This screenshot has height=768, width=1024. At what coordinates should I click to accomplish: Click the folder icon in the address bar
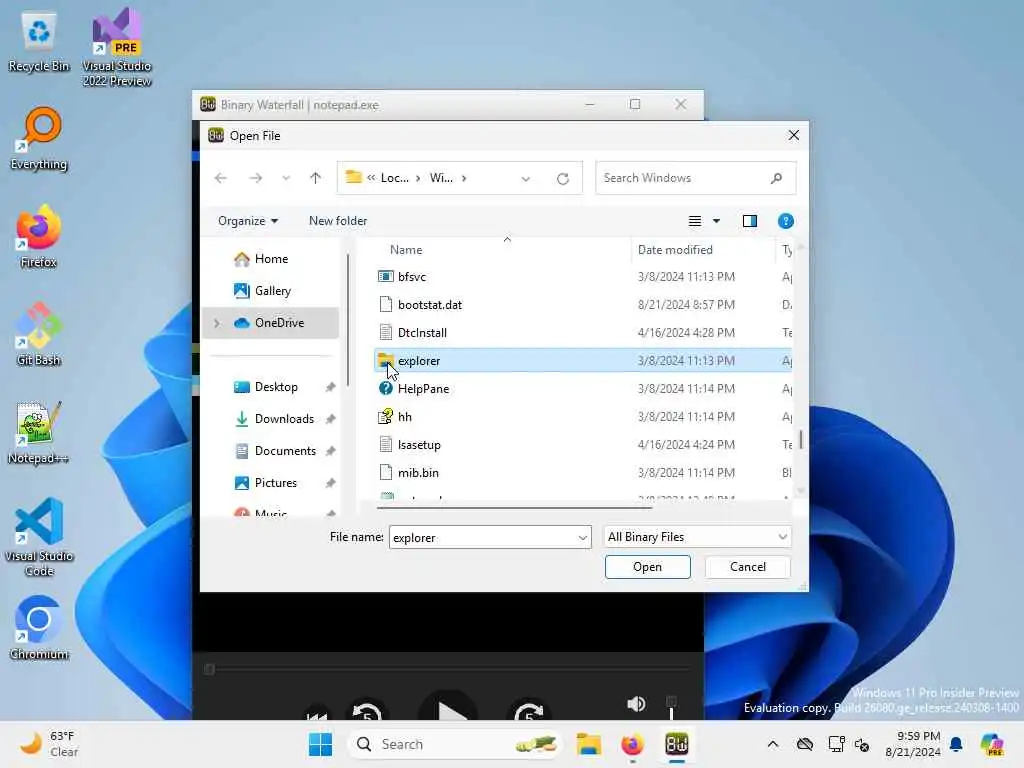[x=353, y=177]
